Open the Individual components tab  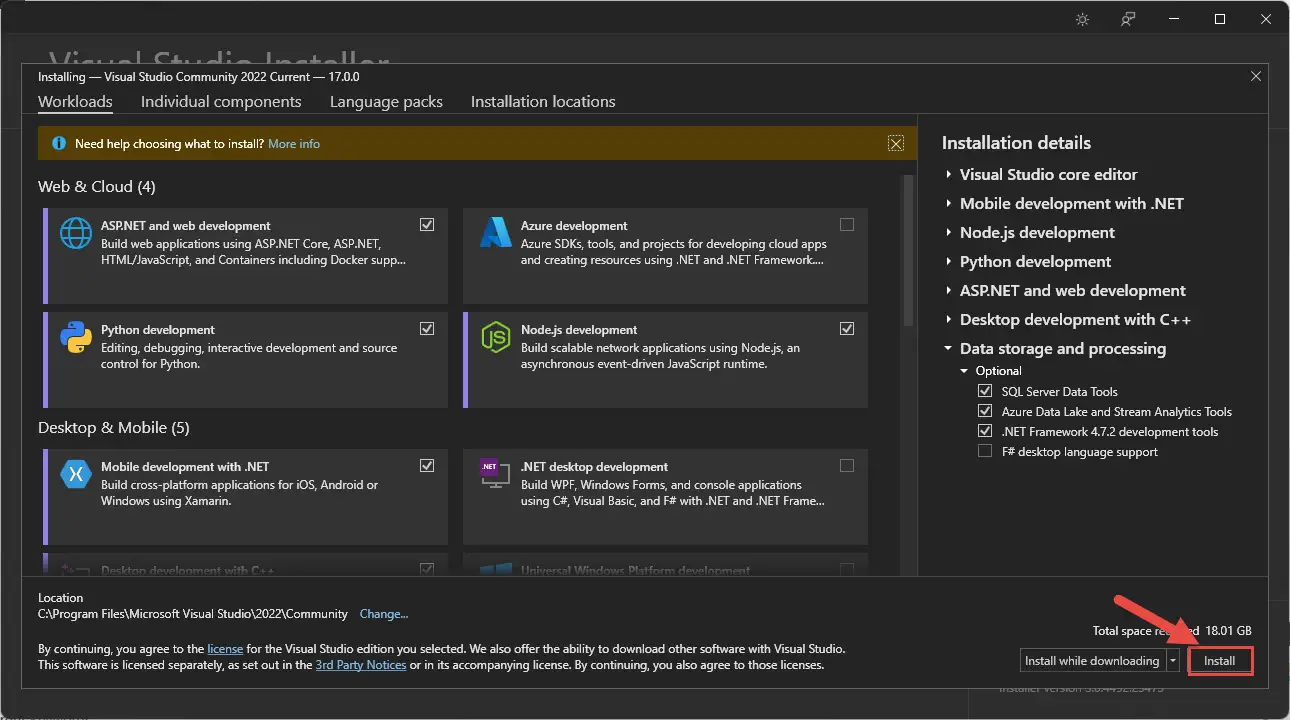pyautogui.click(x=221, y=102)
